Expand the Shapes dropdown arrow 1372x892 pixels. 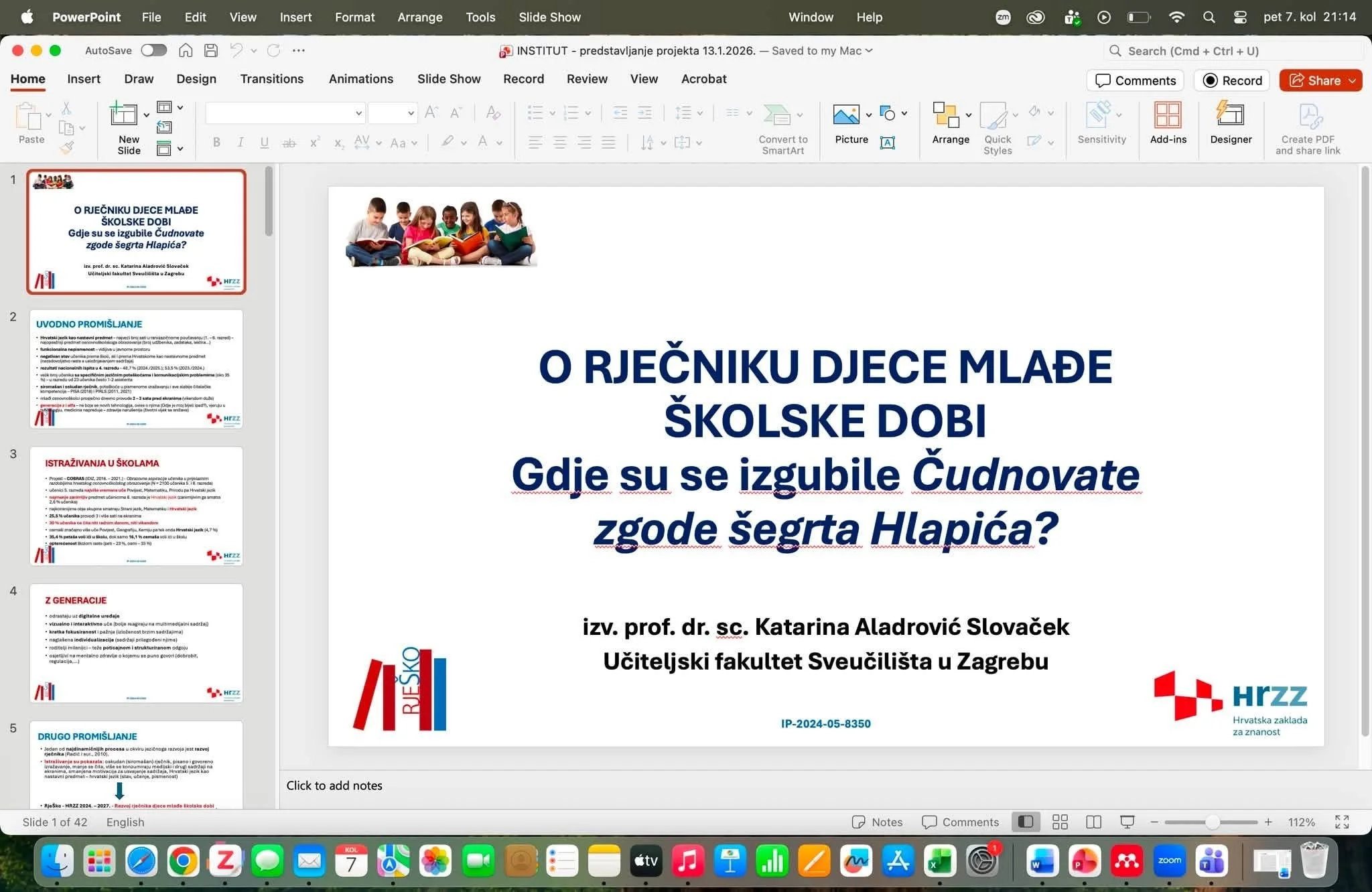point(904,113)
